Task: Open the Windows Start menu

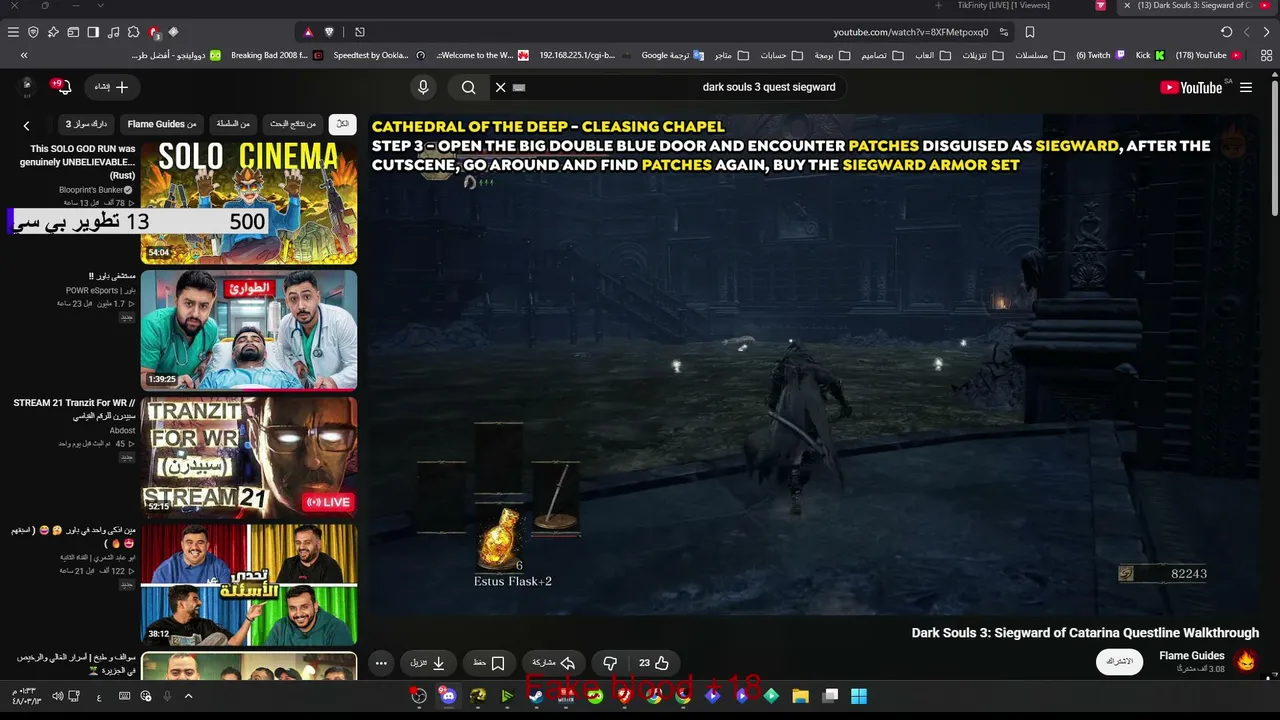Action: pos(859,696)
